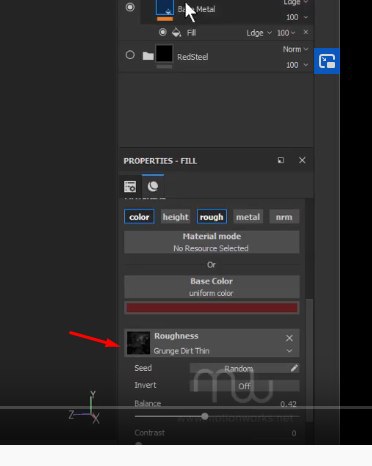Select the Fill effect row name
The width and height of the screenshot is (372, 466).
click(x=191, y=33)
